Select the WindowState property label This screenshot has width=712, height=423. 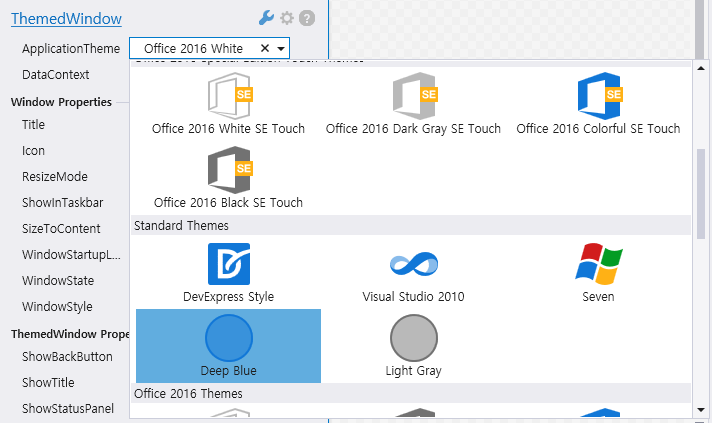(x=58, y=280)
